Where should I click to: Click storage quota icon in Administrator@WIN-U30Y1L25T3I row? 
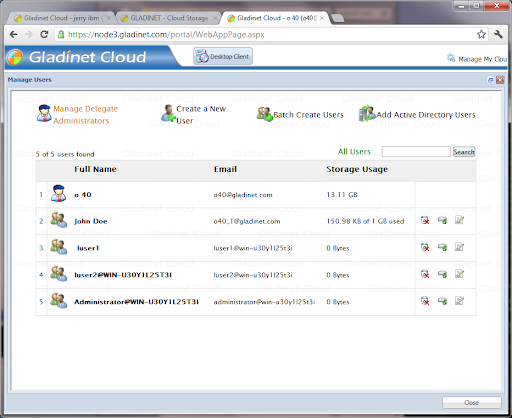click(x=442, y=301)
